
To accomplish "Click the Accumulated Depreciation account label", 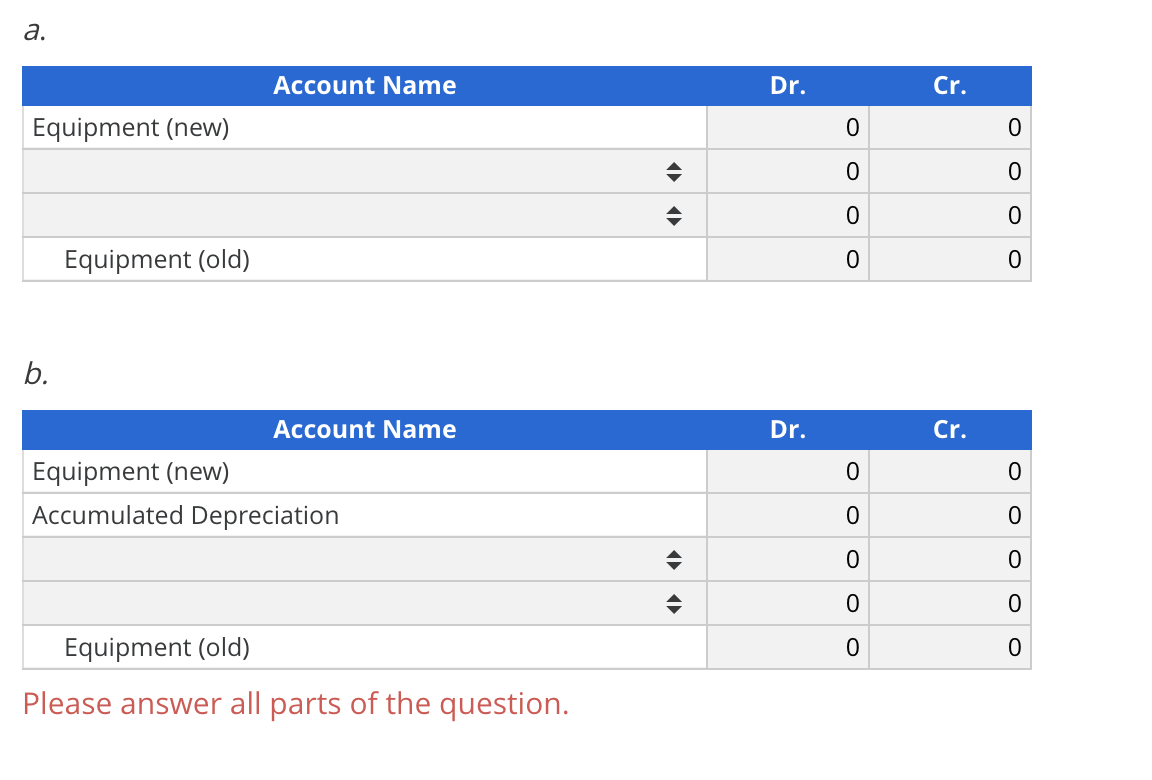I will tap(185, 515).
